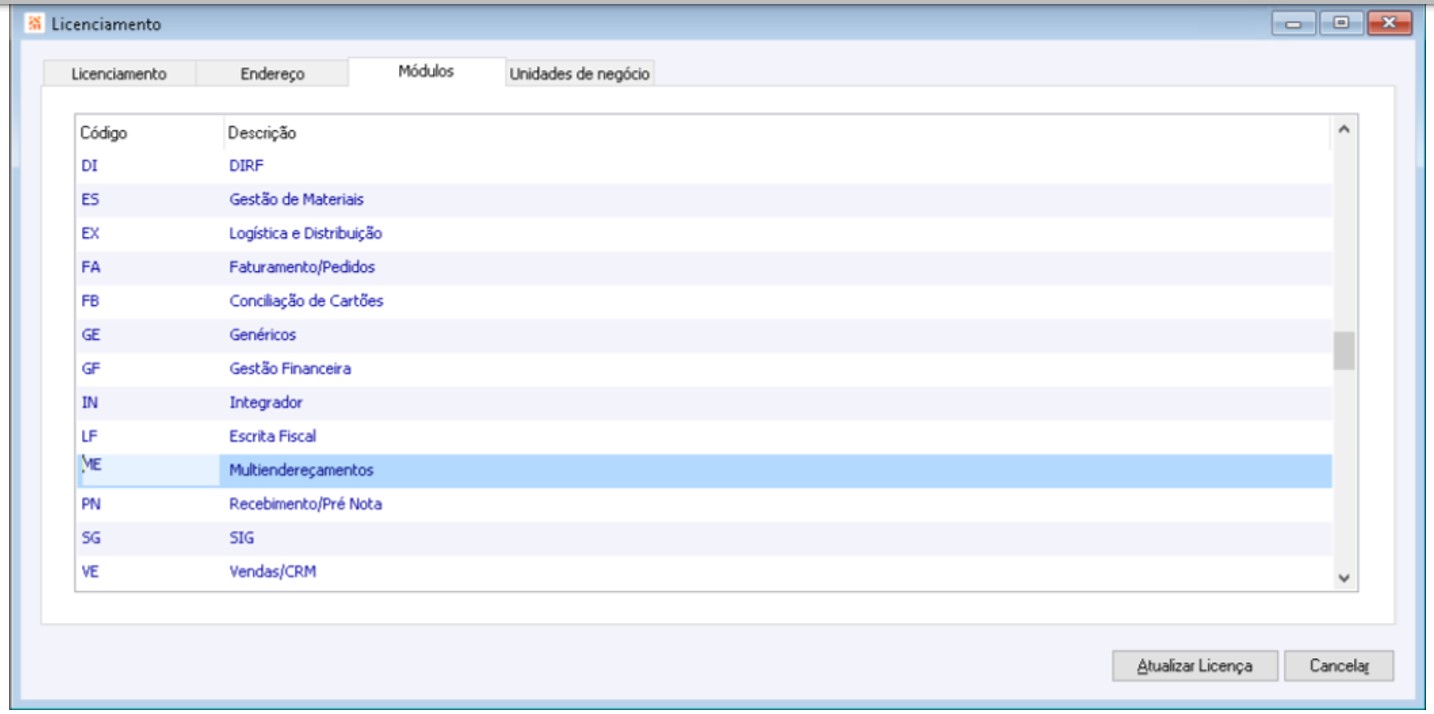Viewport: 1434px width, 714px height.
Task: Select the Gestão de Materiais row
Action: [x=704, y=201]
